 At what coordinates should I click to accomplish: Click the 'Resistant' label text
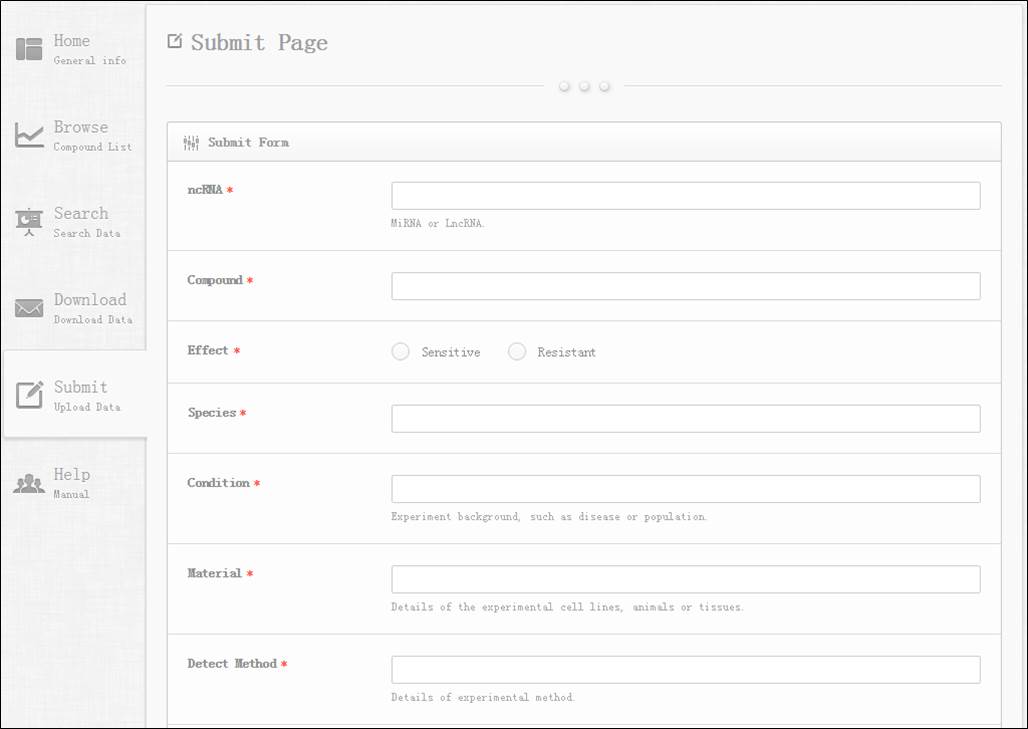click(x=566, y=353)
